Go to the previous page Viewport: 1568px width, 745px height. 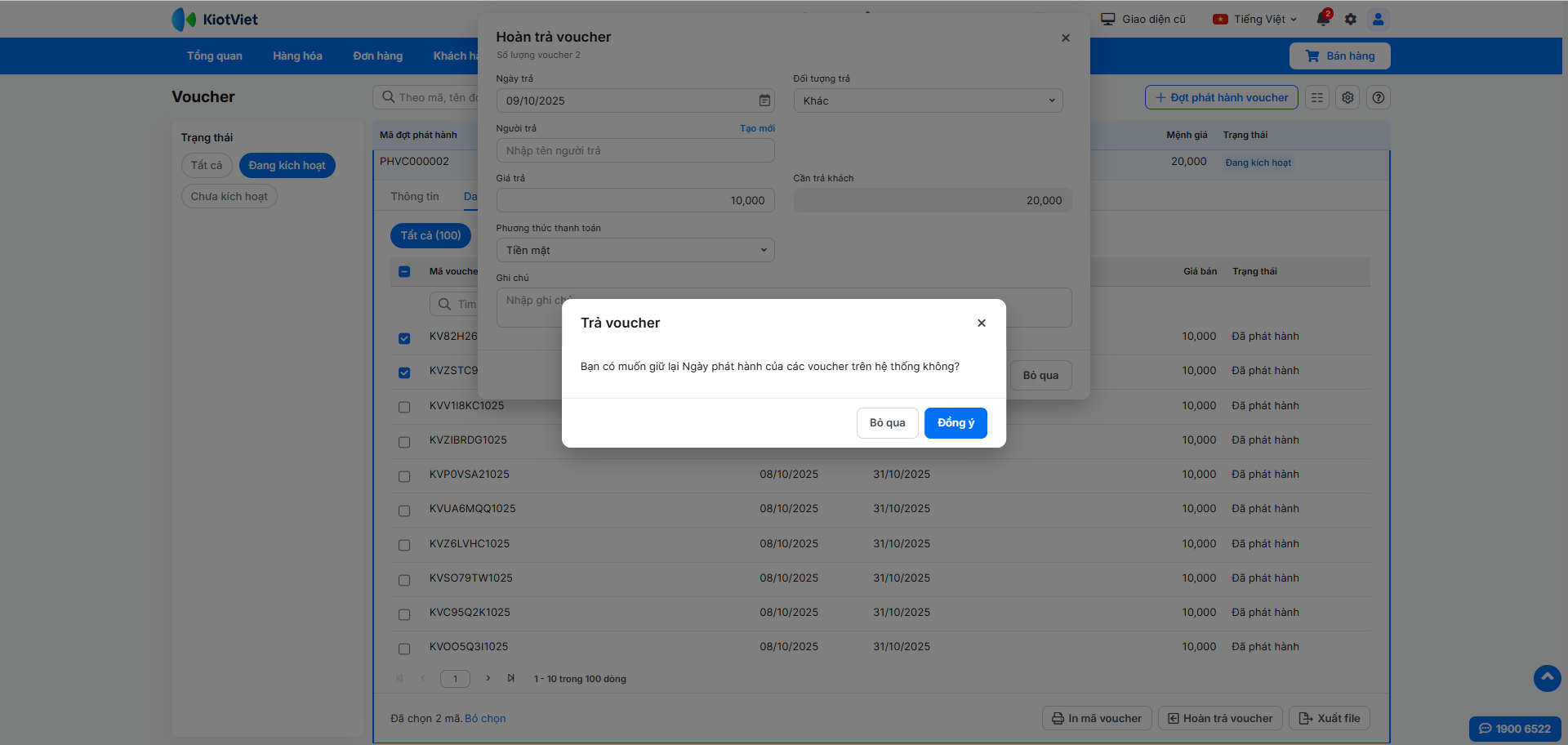tap(422, 678)
